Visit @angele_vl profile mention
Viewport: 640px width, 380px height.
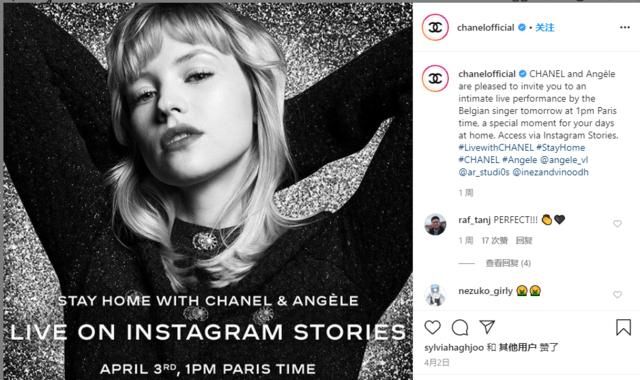click(x=564, y=160)
